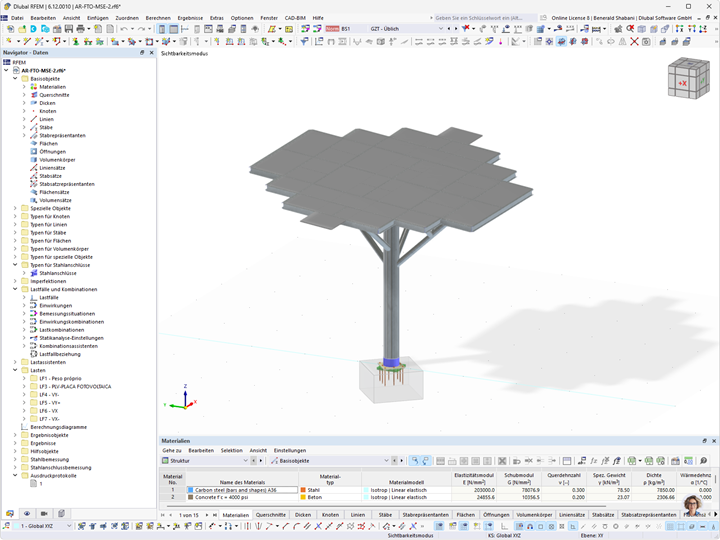
Task: Click the Save file toolbar icon
Action: tap(68, 29)
